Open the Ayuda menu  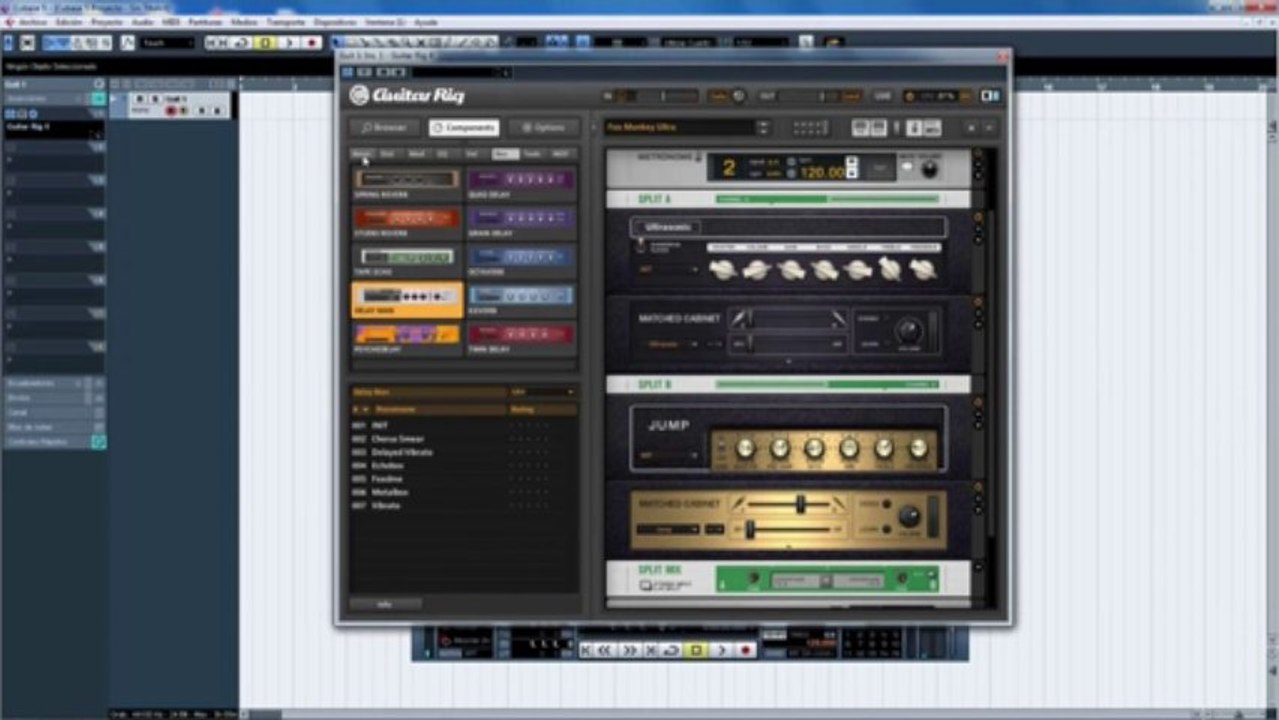[x=426, y=21]
